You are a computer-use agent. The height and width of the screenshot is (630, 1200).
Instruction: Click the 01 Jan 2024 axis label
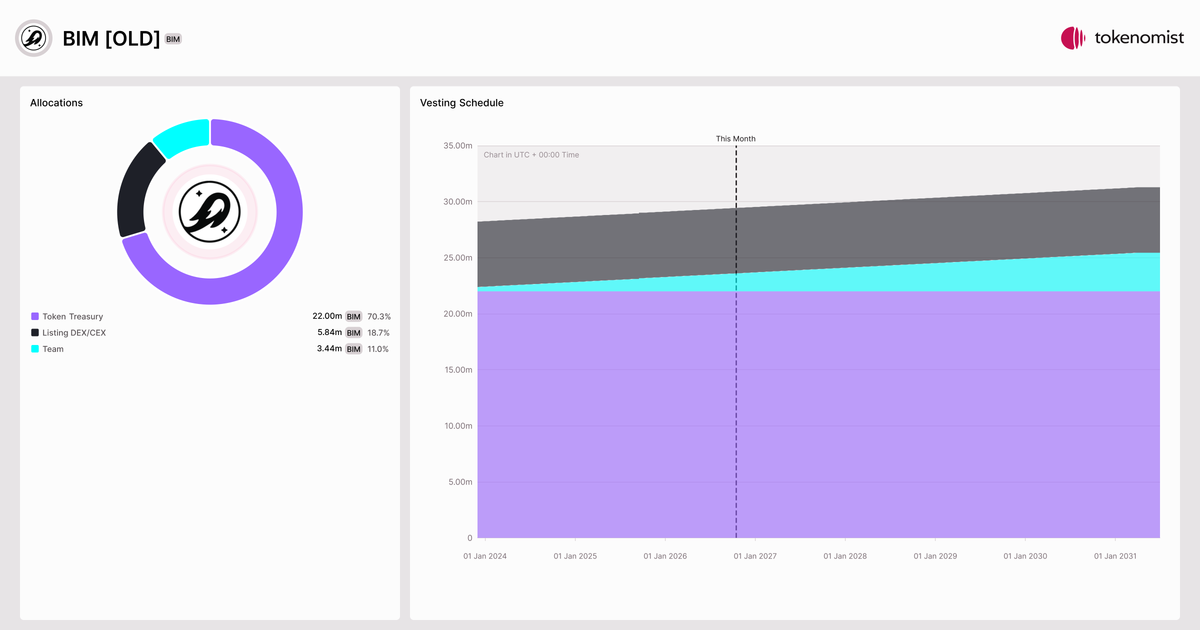(485, 556)
